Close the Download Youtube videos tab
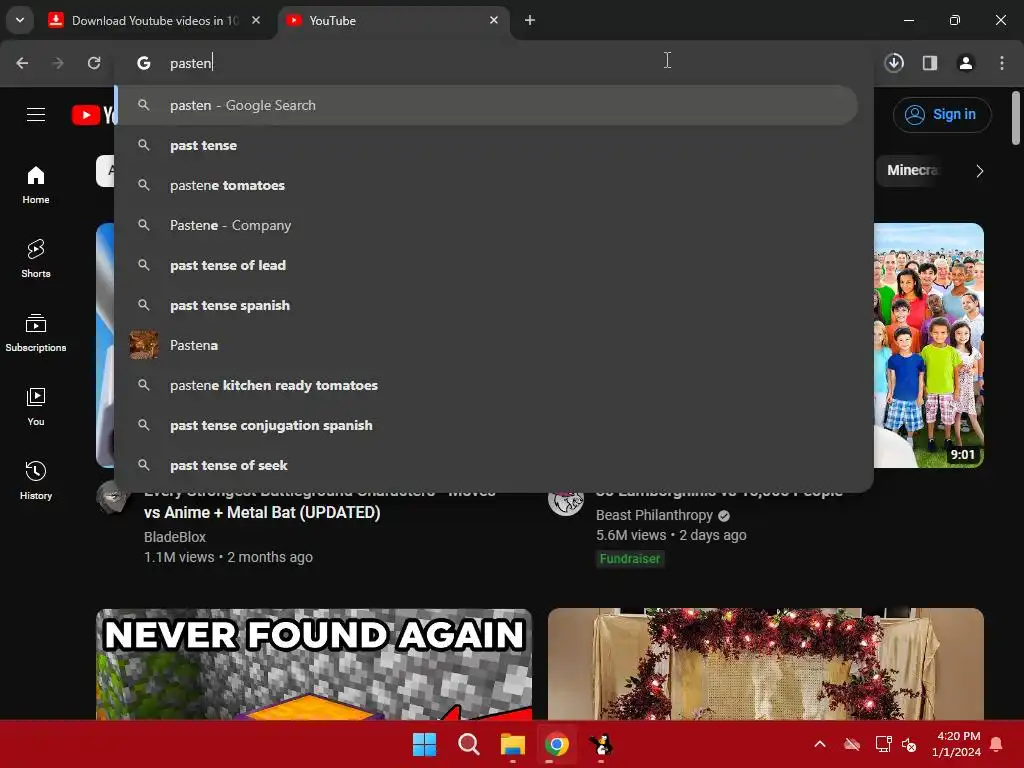The image size is (1024, 768). [x=256, y=20]
